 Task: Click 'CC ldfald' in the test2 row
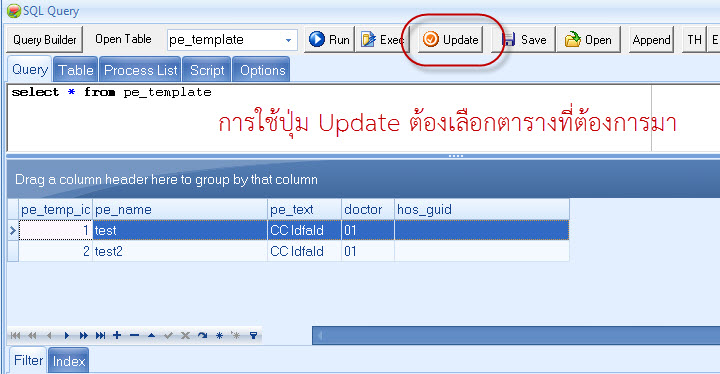tap(304, 251)
